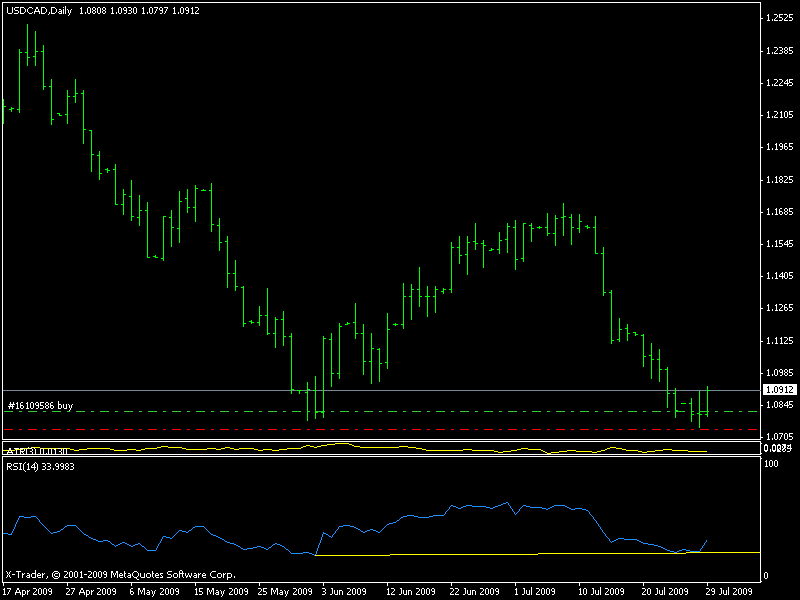Image resolution: width=800 pixels, height=600 pixels.
Task: Select the solid horizontal line at current price
Action: [x=400, y=389]
